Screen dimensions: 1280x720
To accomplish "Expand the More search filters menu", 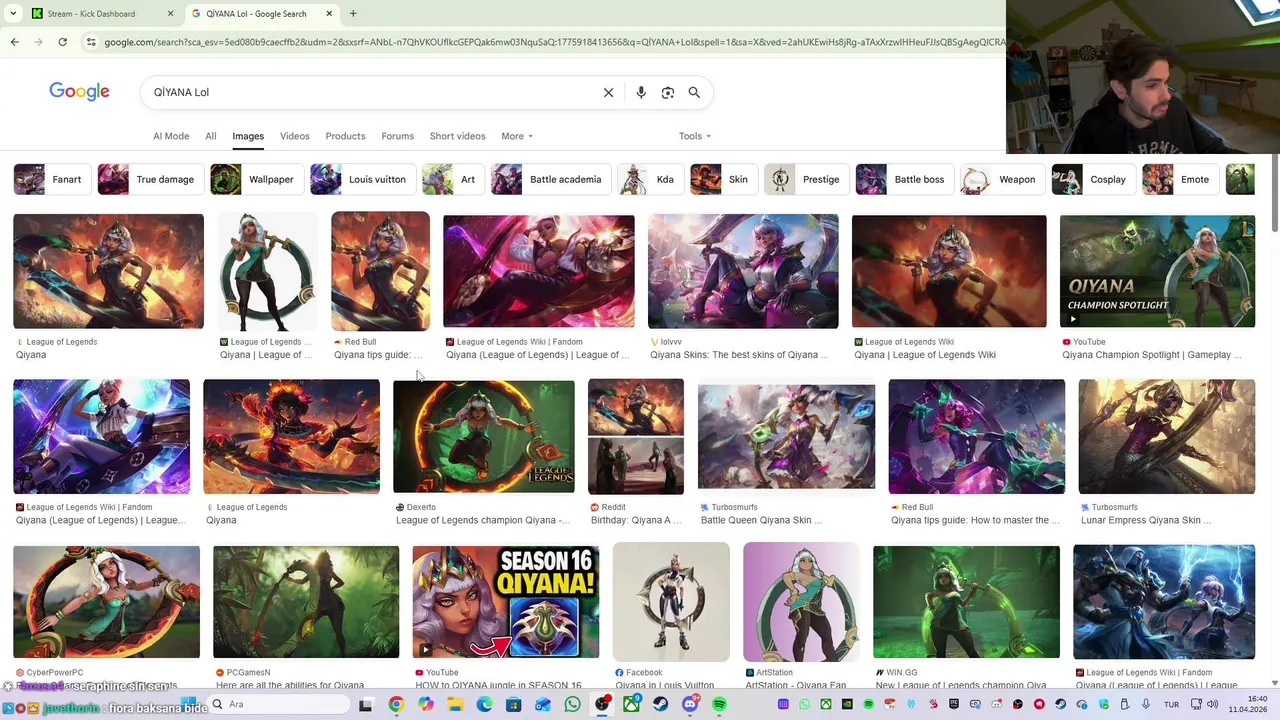I will [x=517, y=136].
